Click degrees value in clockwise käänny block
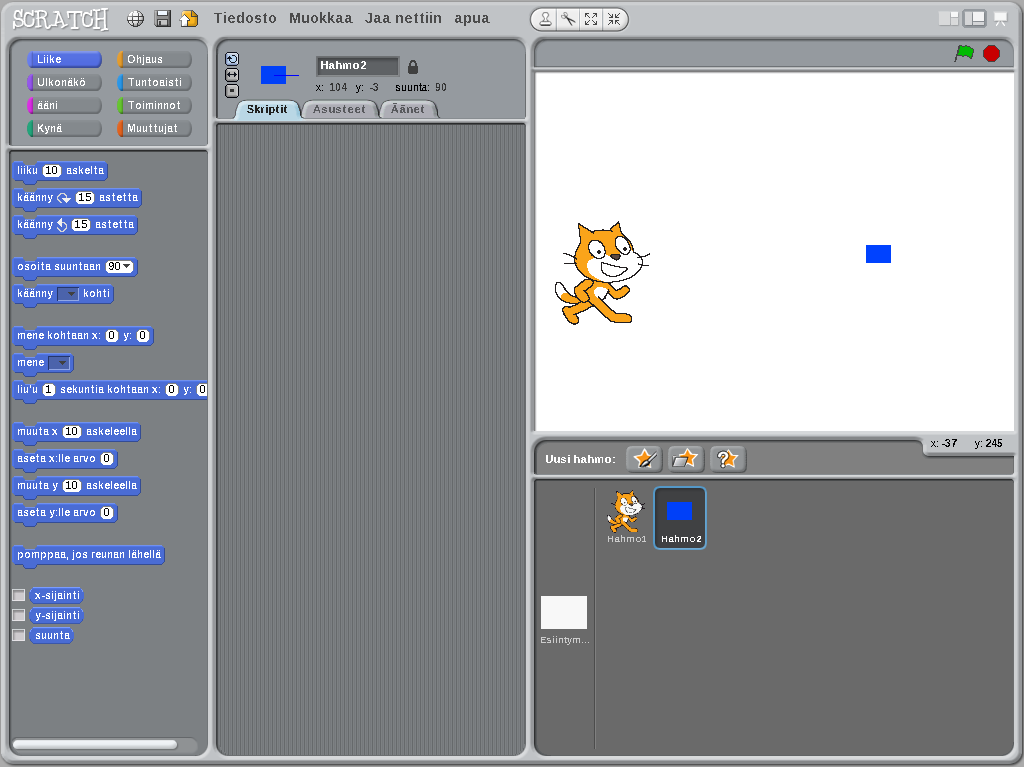The height and width of the screenshot is (767, 1024). 85,197
